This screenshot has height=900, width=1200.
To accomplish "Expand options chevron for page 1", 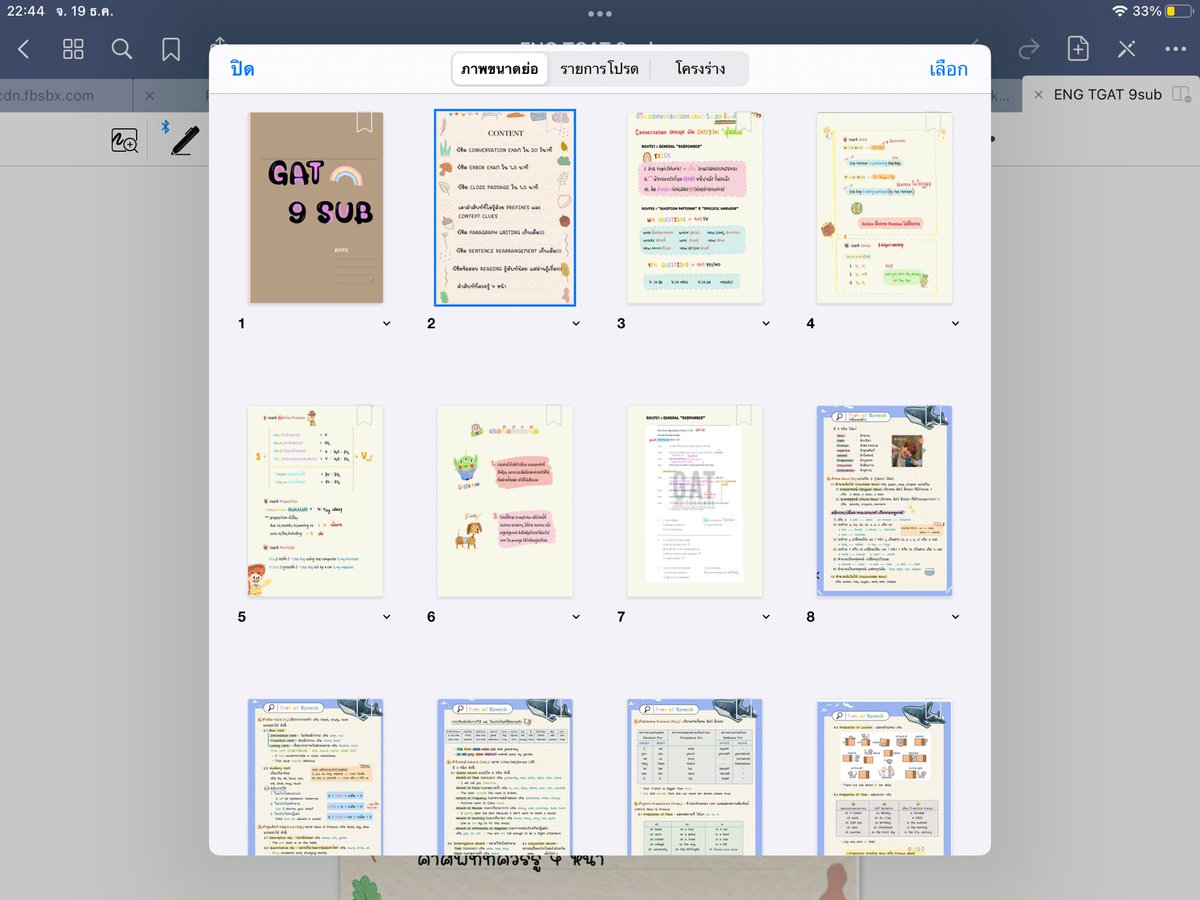I will click(386, 324).
